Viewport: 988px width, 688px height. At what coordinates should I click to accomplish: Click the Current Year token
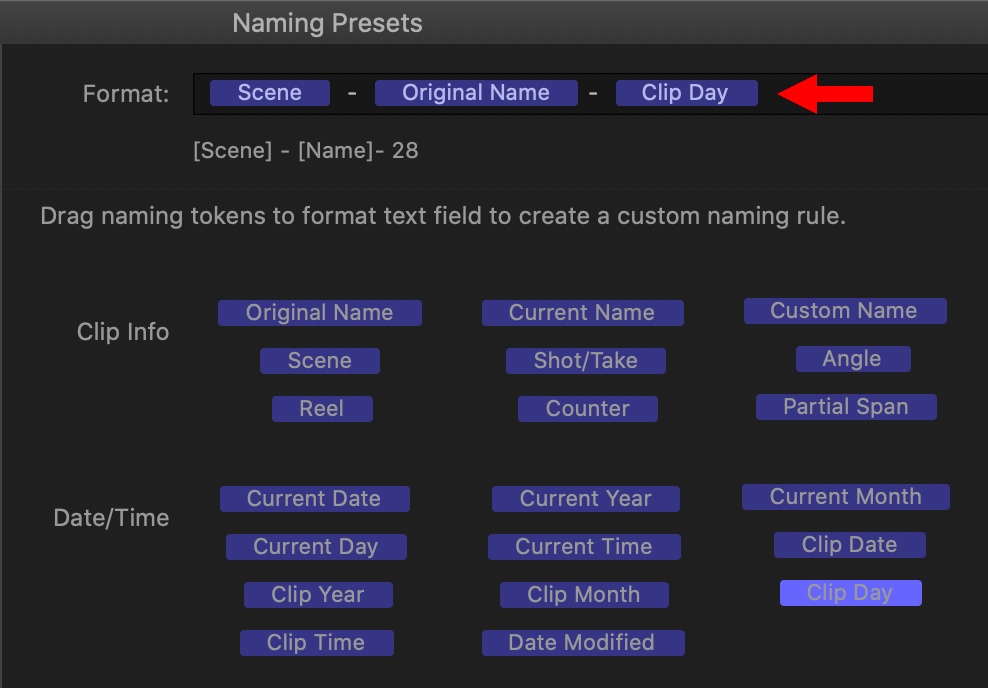click(x=585, y=498)
